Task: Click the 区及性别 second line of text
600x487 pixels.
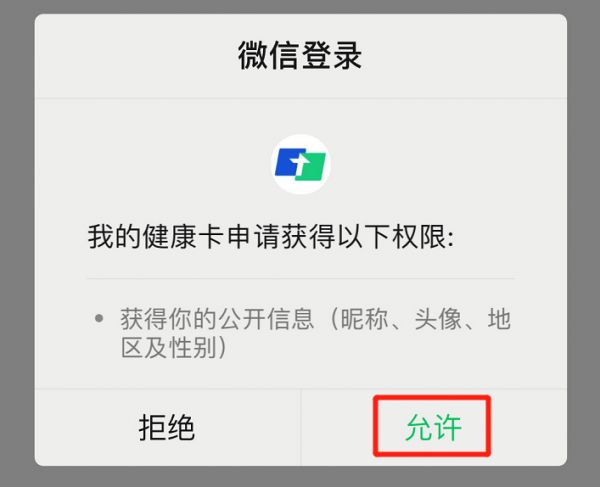Action: tap(174, 347)
